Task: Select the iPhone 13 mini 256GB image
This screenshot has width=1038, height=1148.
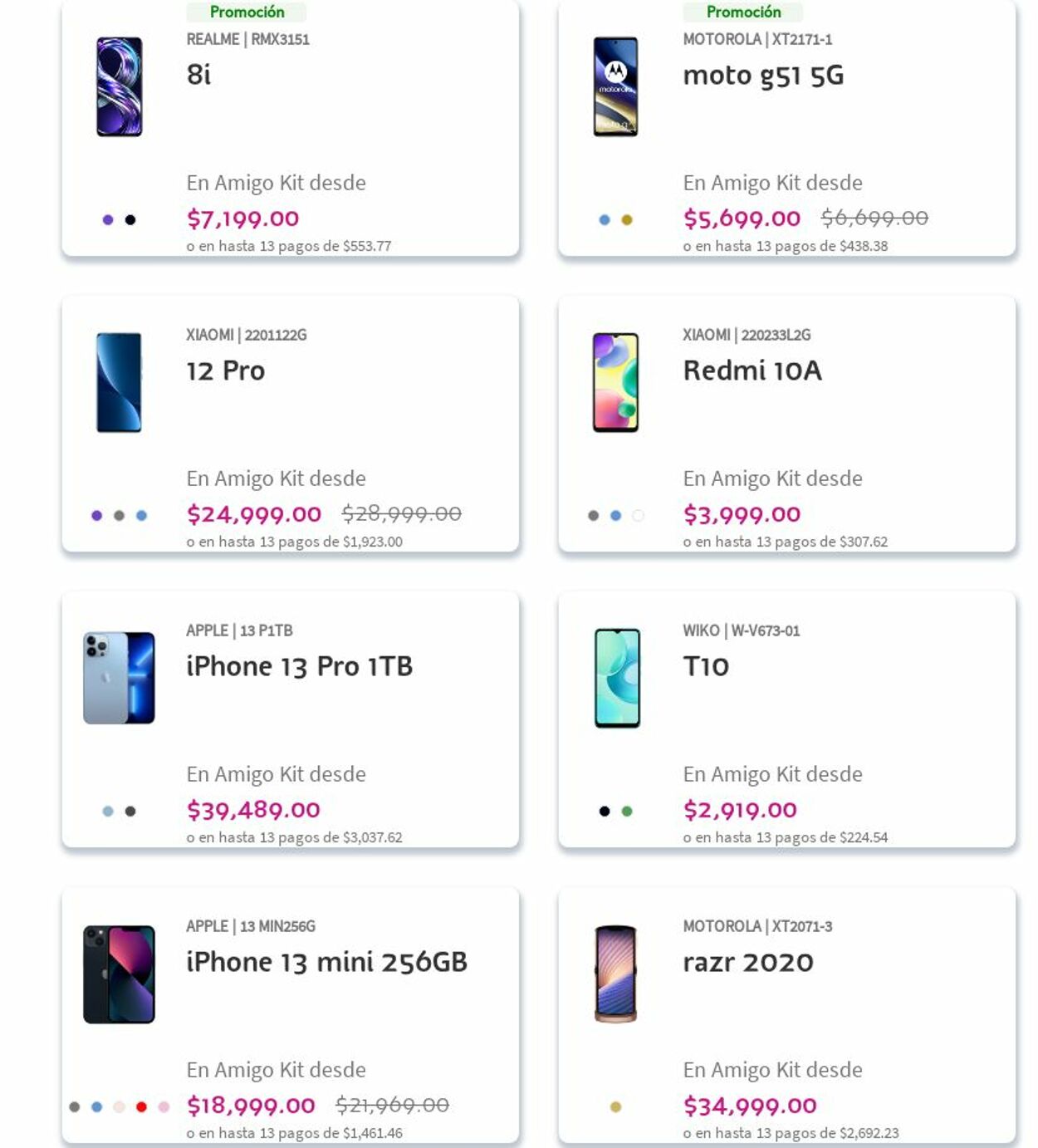Action: point(119,974)
